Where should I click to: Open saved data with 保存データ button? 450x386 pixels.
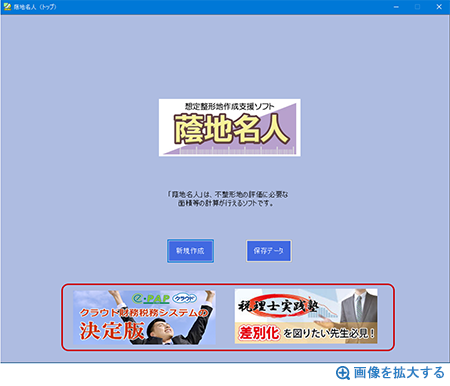point(269,251)
